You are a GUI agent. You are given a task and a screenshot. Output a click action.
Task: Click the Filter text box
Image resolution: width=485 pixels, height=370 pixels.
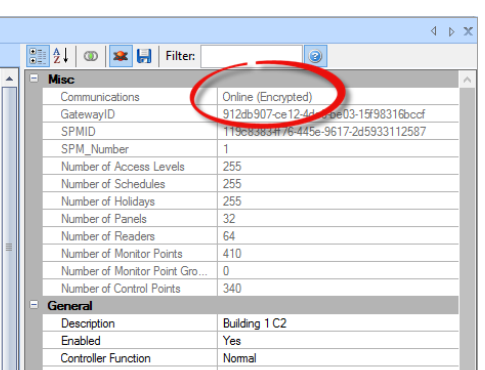[251, 56]
